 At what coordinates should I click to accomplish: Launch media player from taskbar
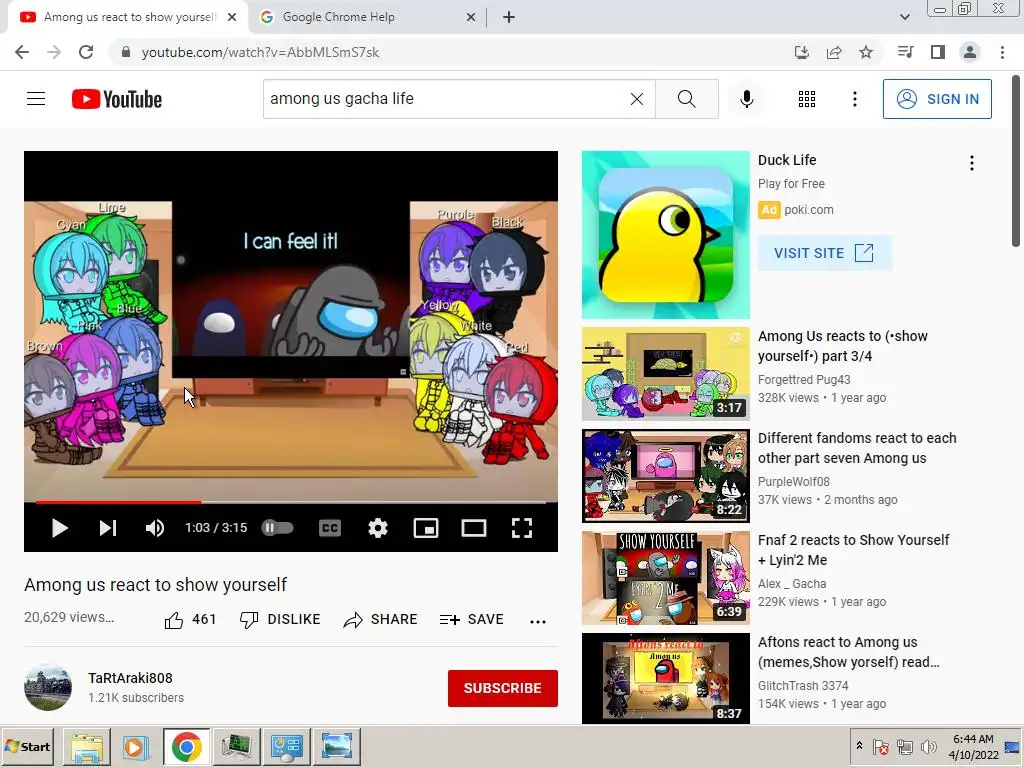pos(136,746)
